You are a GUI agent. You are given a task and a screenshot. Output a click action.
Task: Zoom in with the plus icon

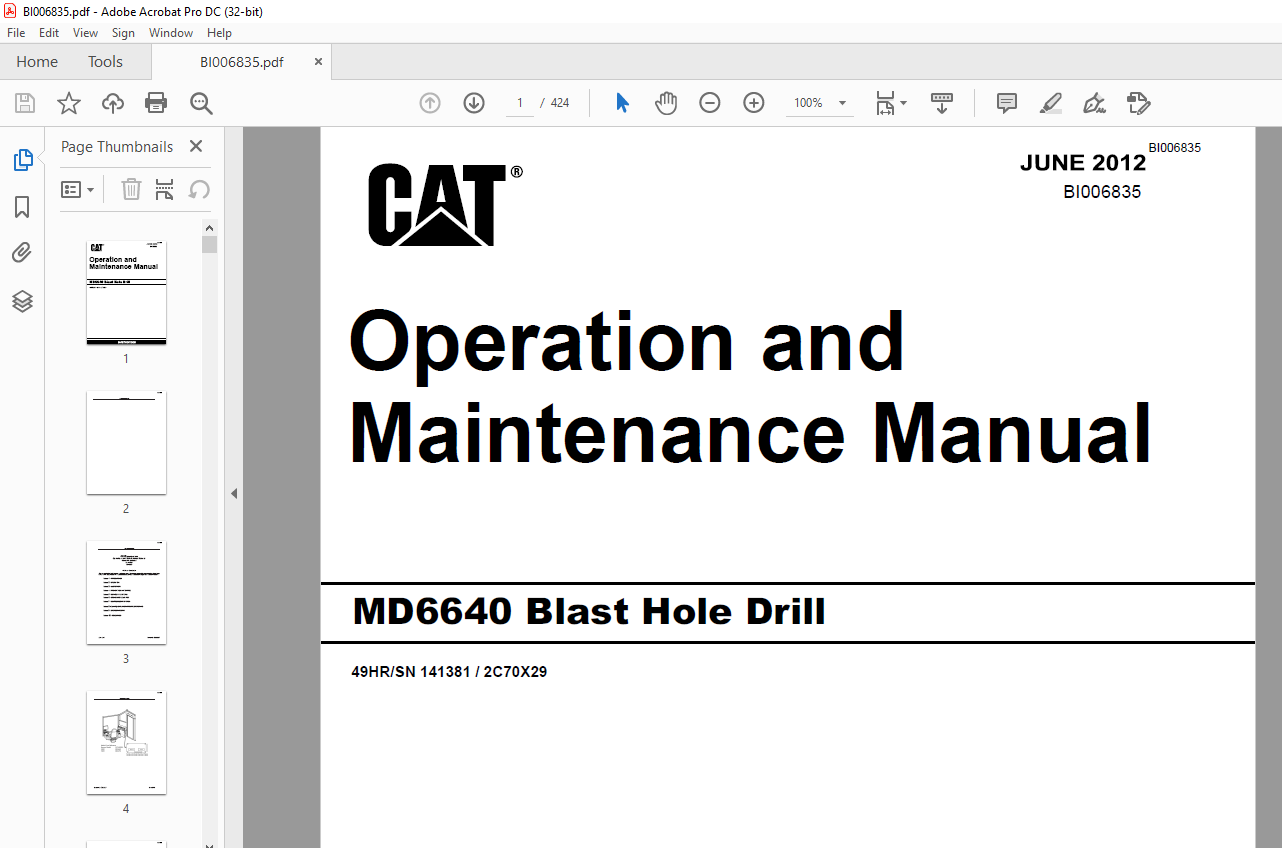pyautogui.click(x=754, y=103)
